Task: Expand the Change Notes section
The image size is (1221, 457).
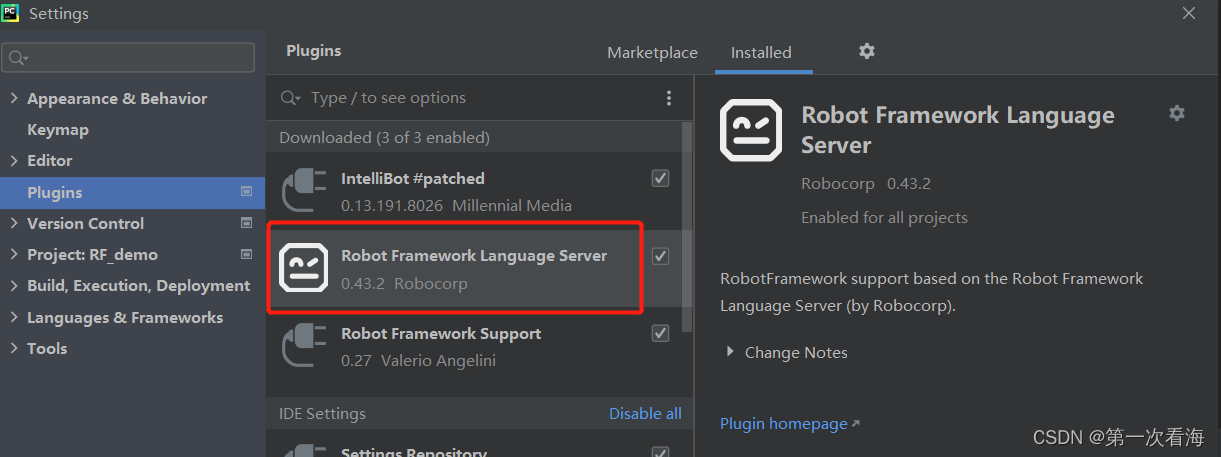Action: coord(730,352)
